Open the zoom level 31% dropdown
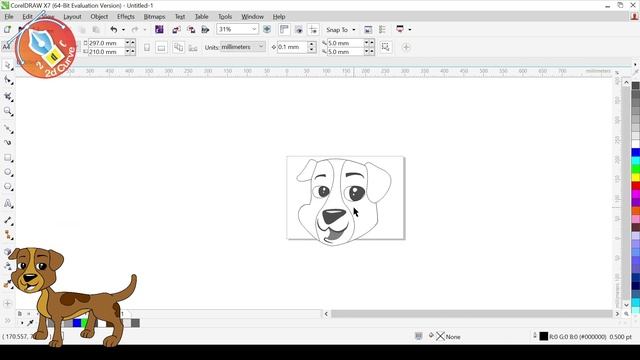Screen dimensions: 640x360 (x=253, y=29)
